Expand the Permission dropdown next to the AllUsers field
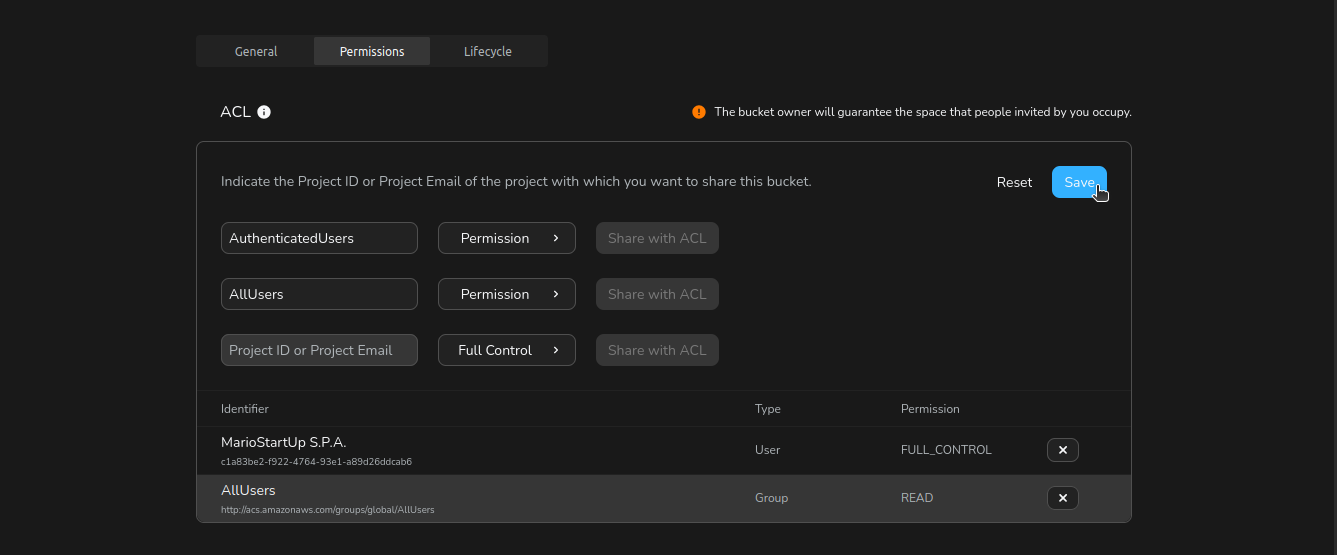This screenshot has height=555, width=1337. point(506,294)
